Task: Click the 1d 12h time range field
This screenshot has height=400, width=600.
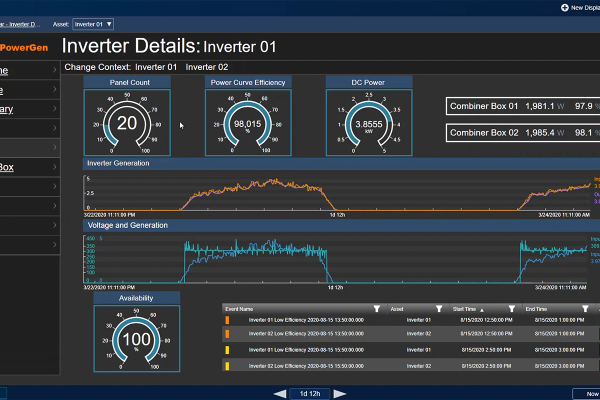Action: [x=310, y=393]
